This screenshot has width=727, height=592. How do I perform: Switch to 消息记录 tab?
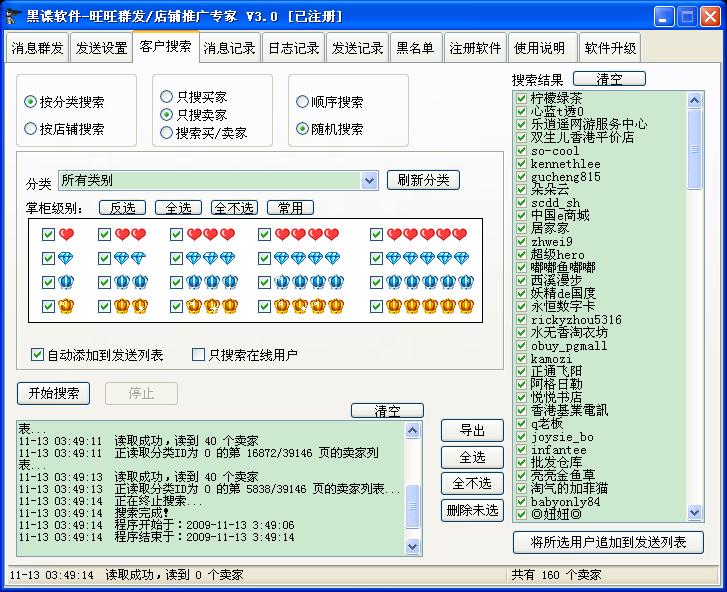click(x=230, y=48)
